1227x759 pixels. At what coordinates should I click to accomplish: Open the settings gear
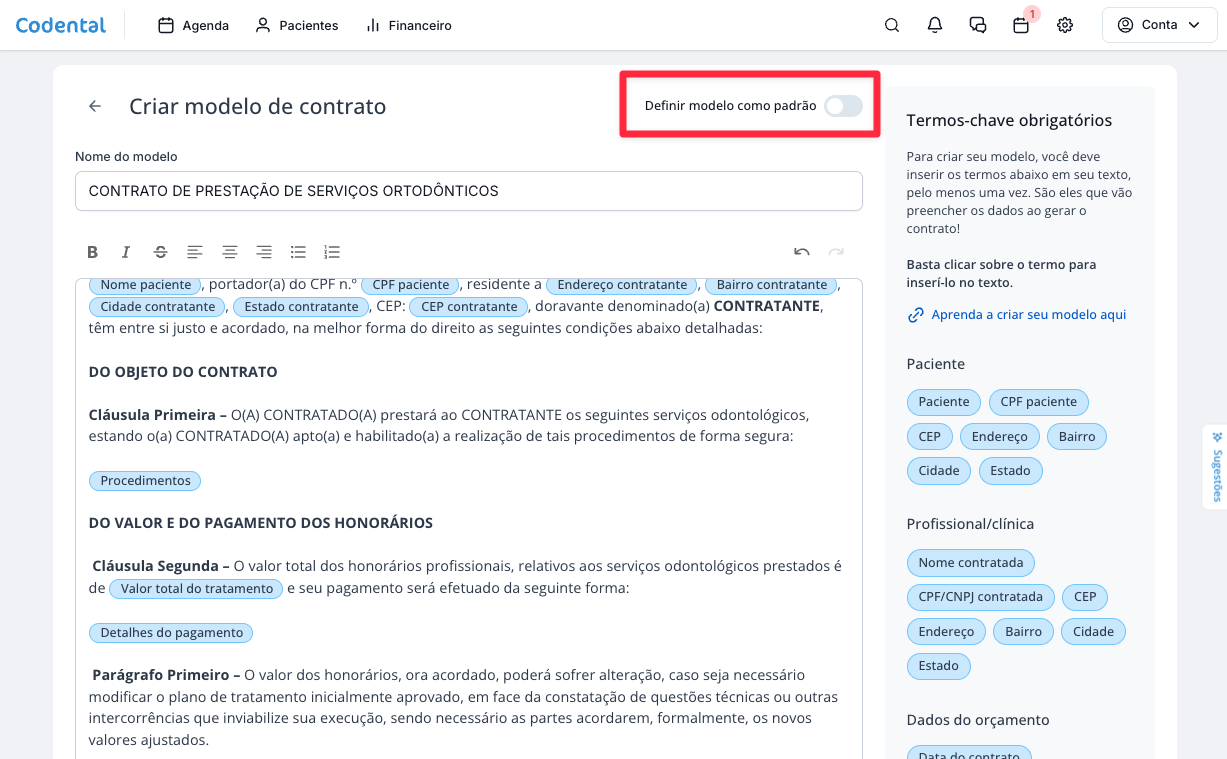tap(1065, 25)
